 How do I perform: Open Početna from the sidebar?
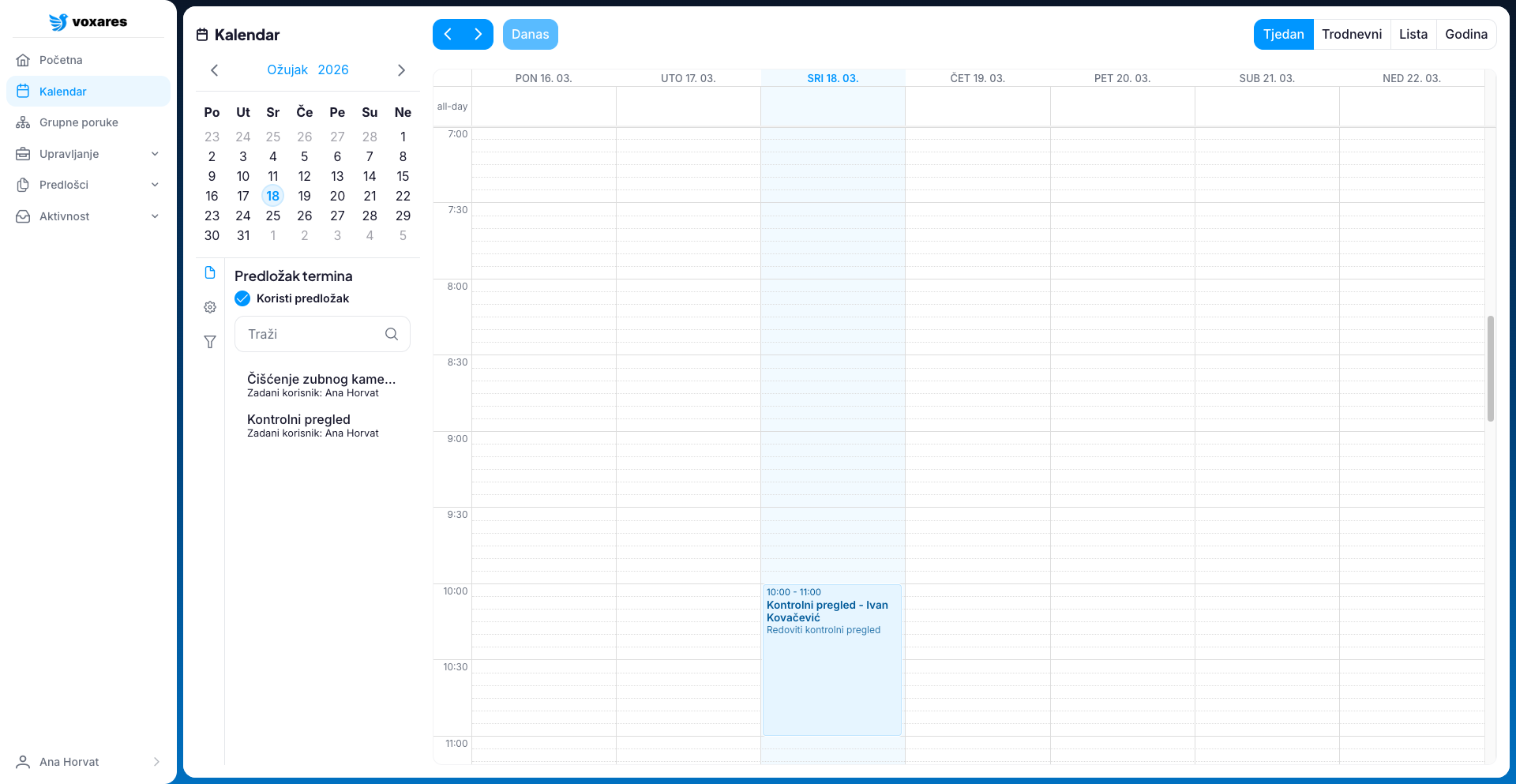point(61,60)
